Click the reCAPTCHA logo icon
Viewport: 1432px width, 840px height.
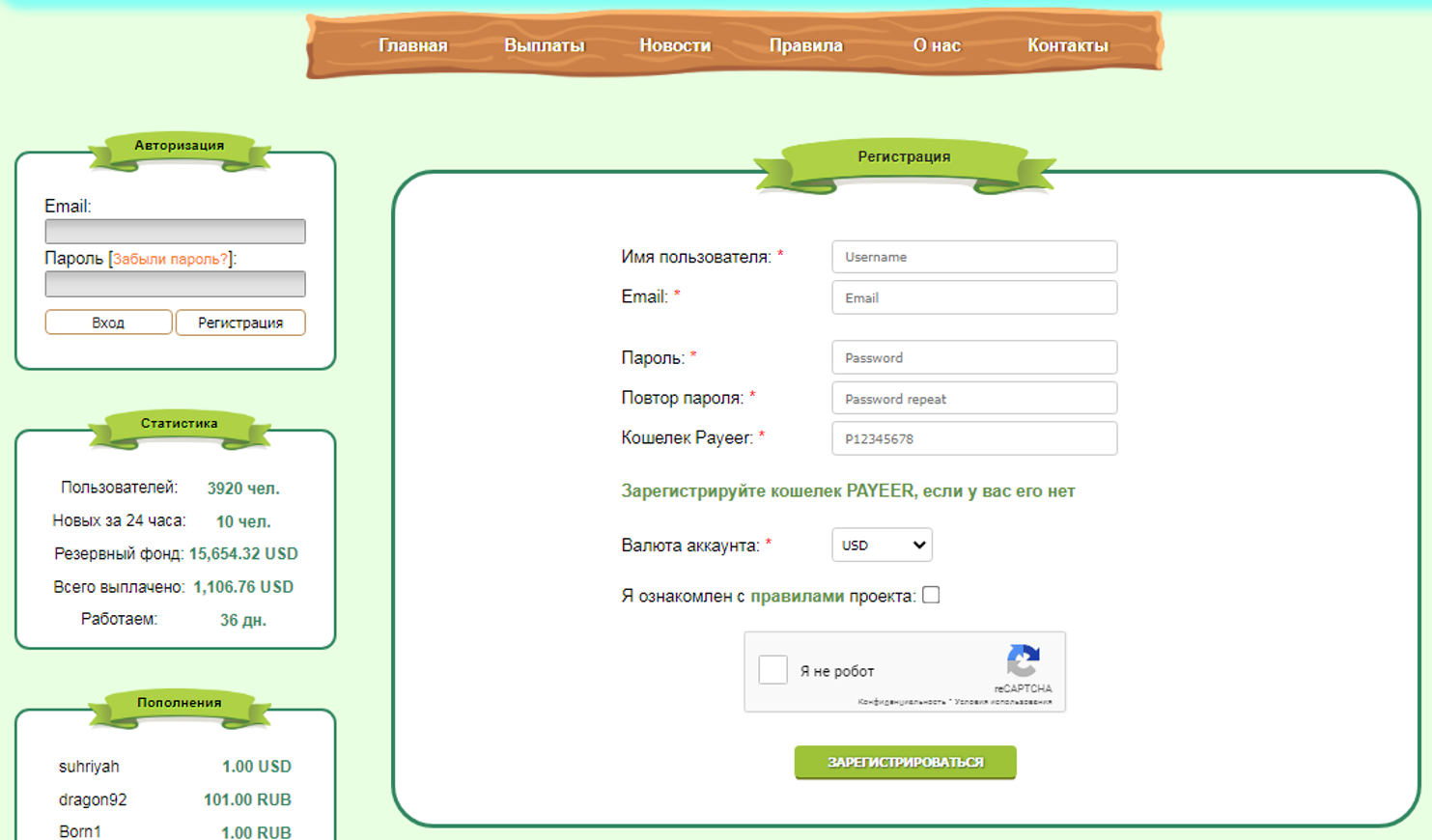click(x=1023, y=661)
